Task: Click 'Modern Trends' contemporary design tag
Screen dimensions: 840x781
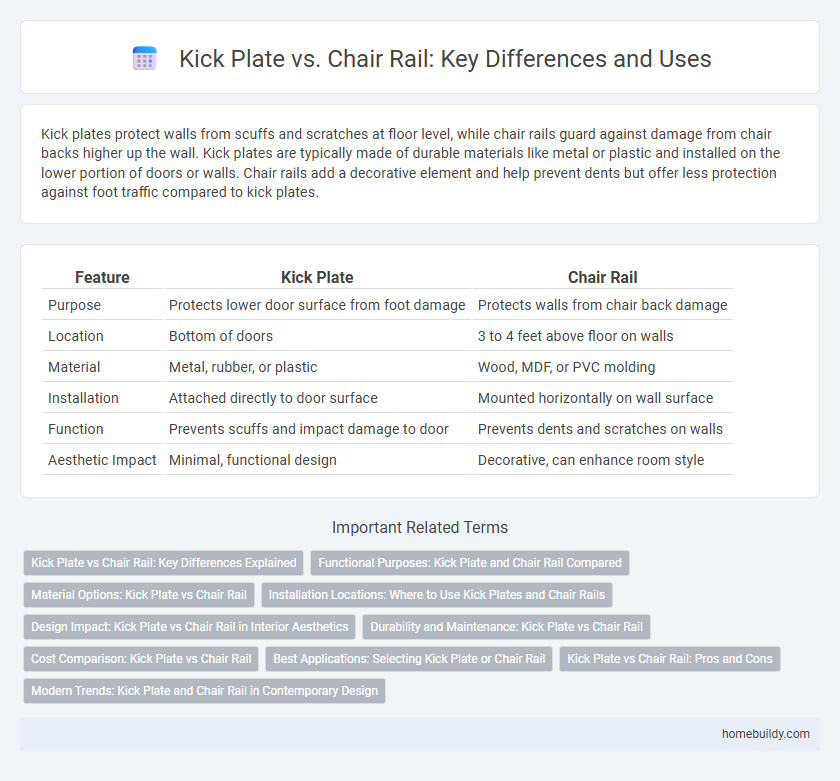Action: (x=204, y=691)
